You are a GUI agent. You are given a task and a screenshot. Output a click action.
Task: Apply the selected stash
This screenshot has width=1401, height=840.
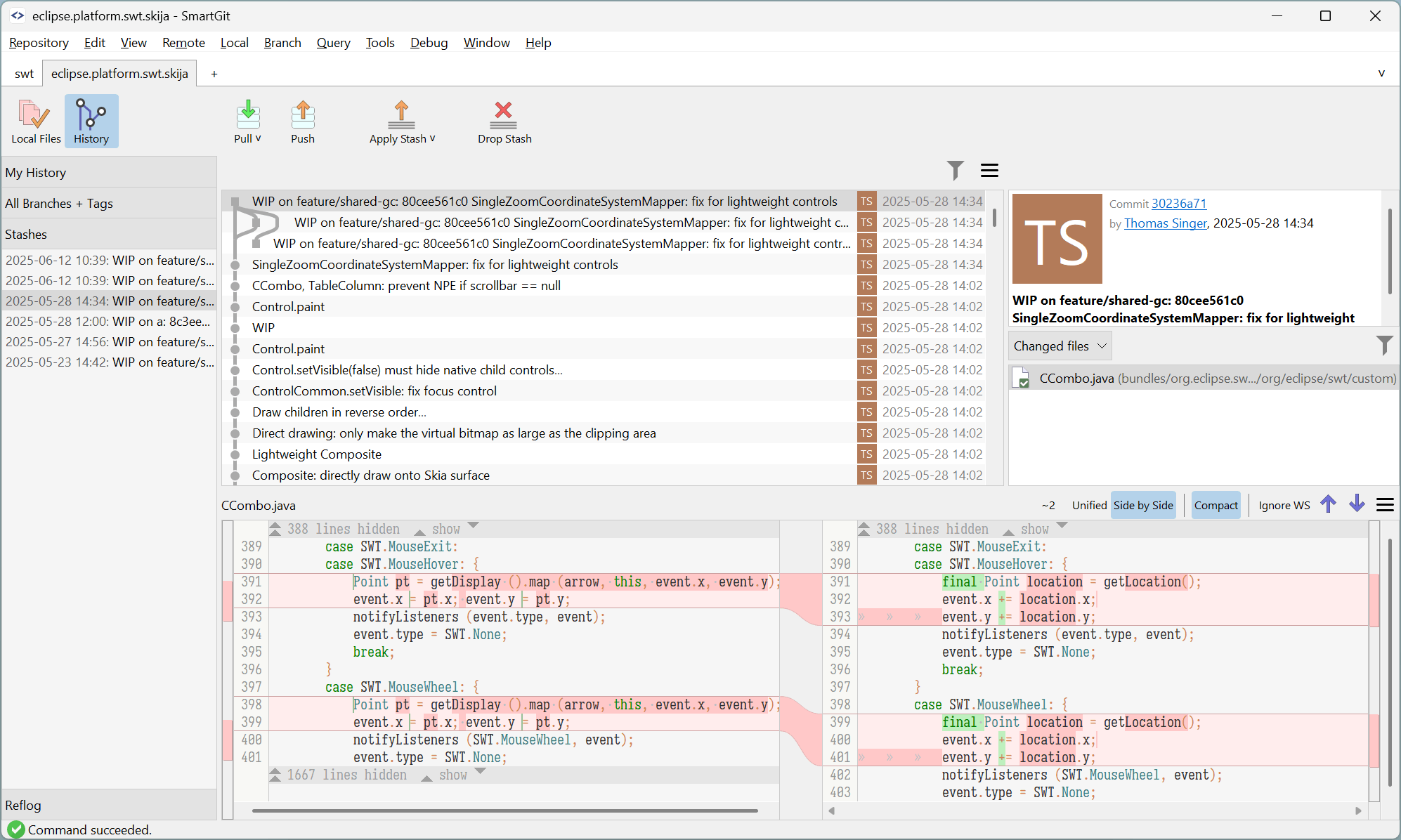401,121
